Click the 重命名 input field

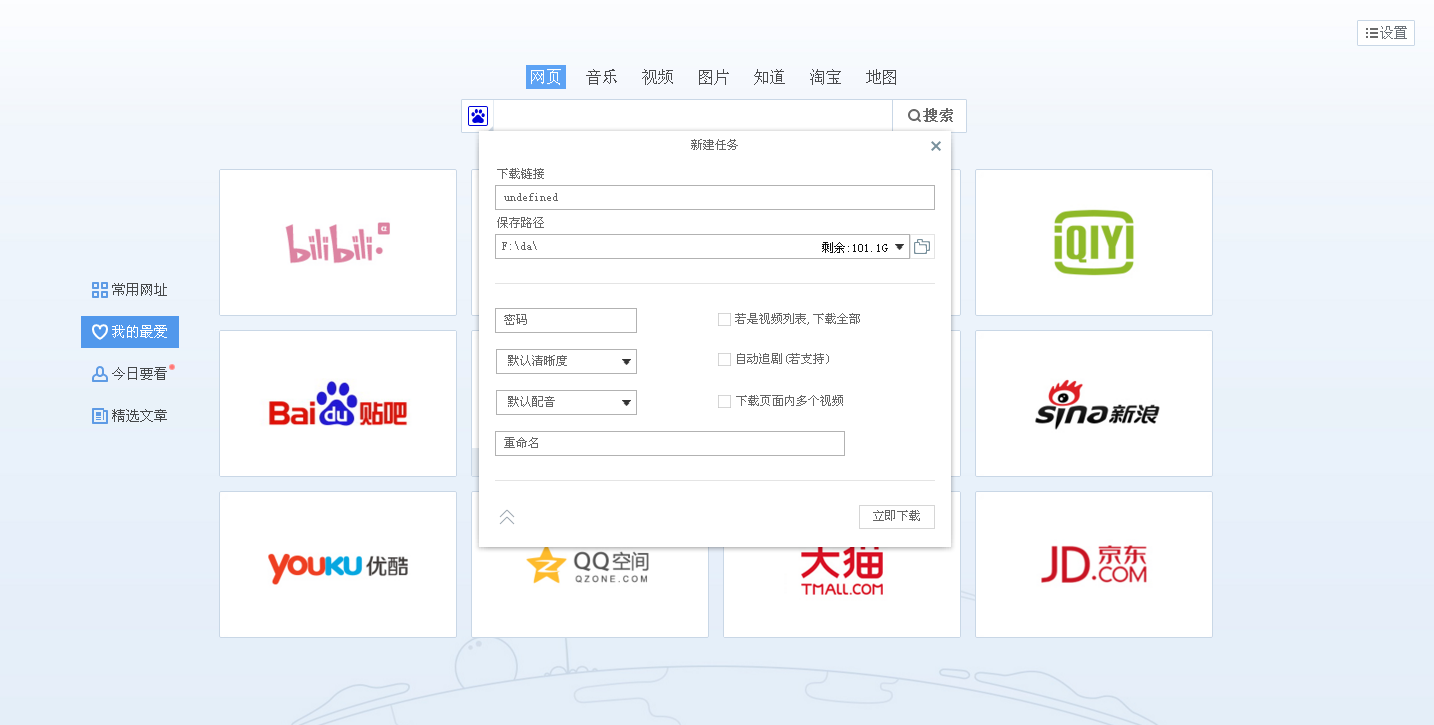(x=669, y=443)
